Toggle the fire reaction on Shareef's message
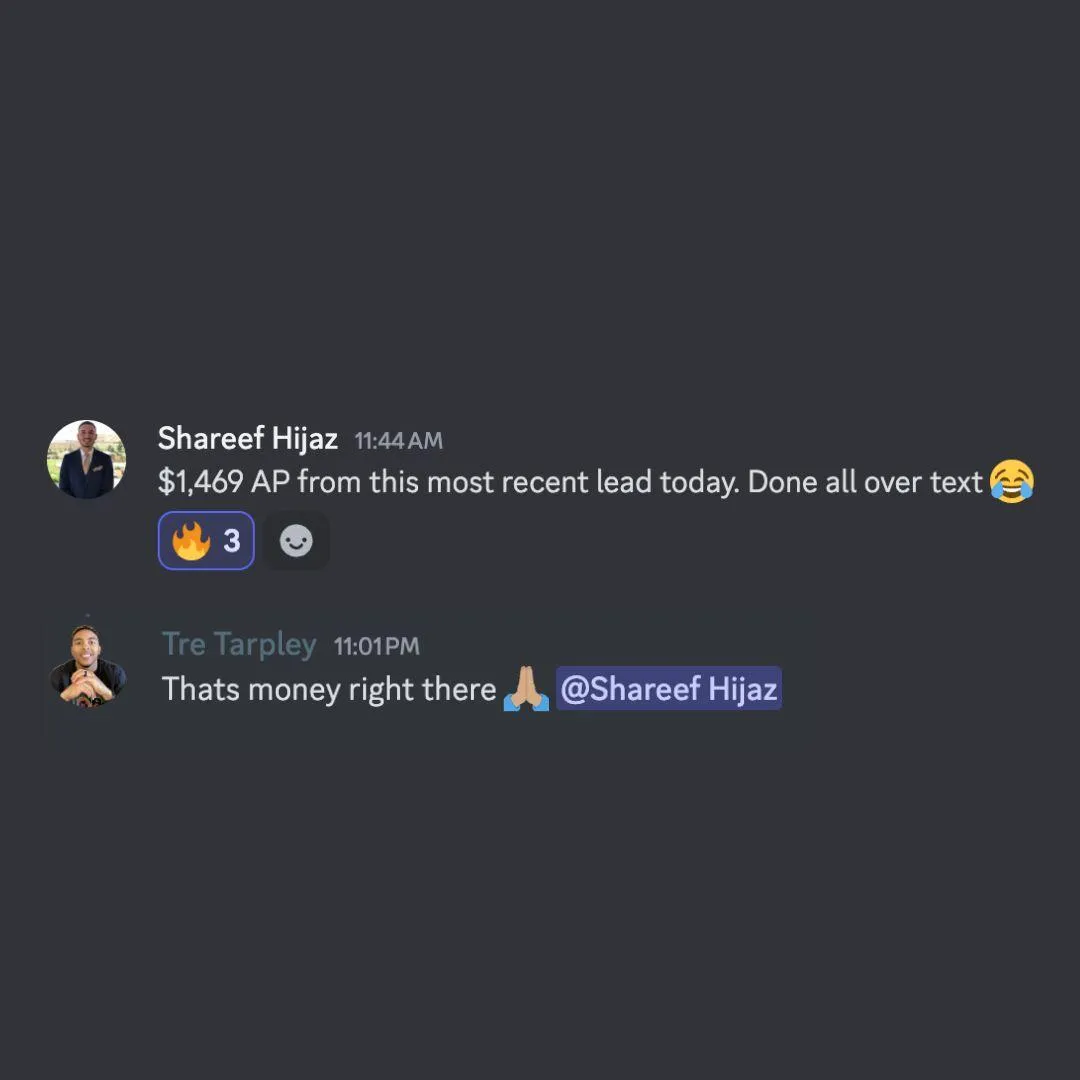 click(x=206, y=541)
